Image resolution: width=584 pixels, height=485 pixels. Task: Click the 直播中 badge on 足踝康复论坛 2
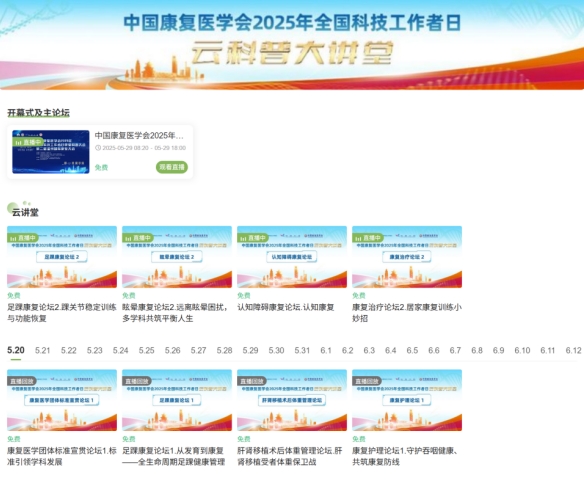(23, 238)
